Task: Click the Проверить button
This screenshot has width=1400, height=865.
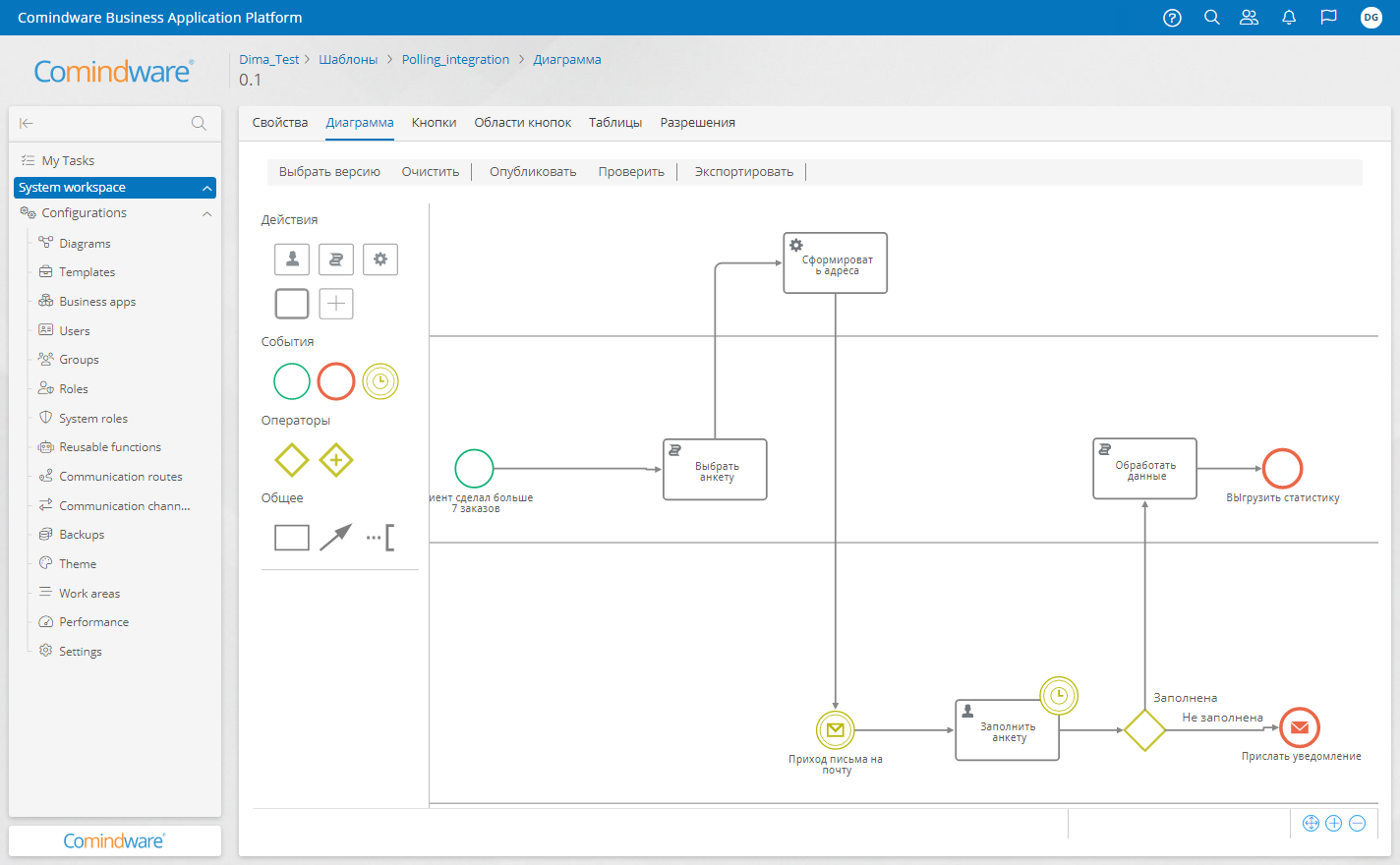Action: (631, 172)
